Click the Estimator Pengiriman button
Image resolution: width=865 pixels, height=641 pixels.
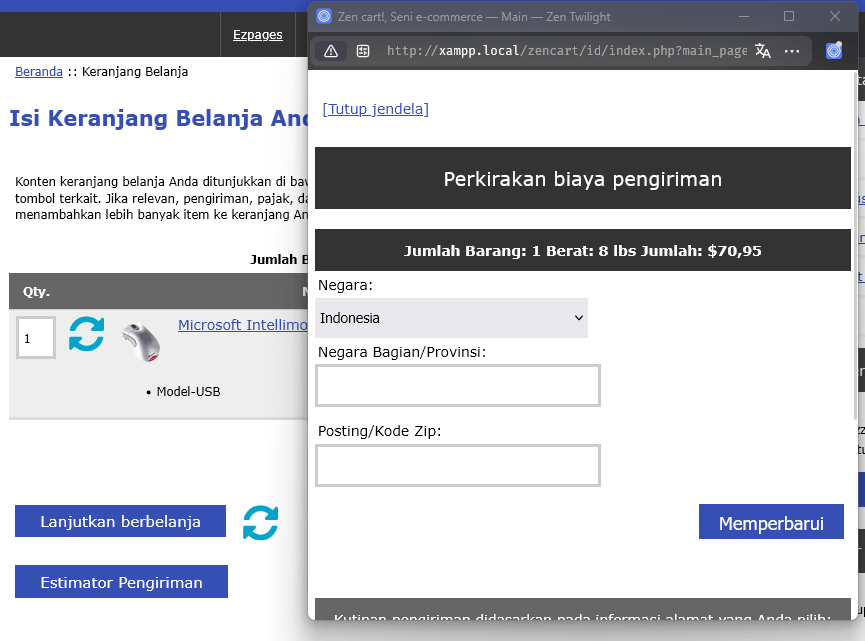pyautogui.click(x=121, y=582)
